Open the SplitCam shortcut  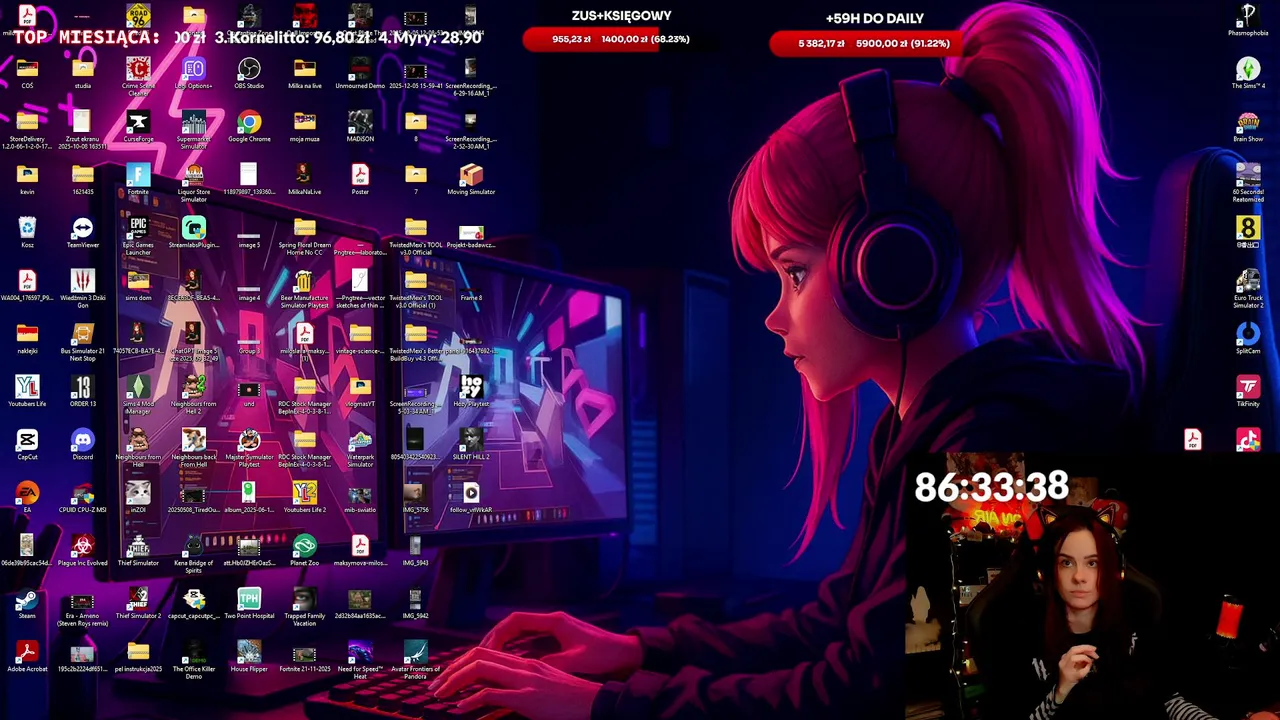(x=1248, y=337)
